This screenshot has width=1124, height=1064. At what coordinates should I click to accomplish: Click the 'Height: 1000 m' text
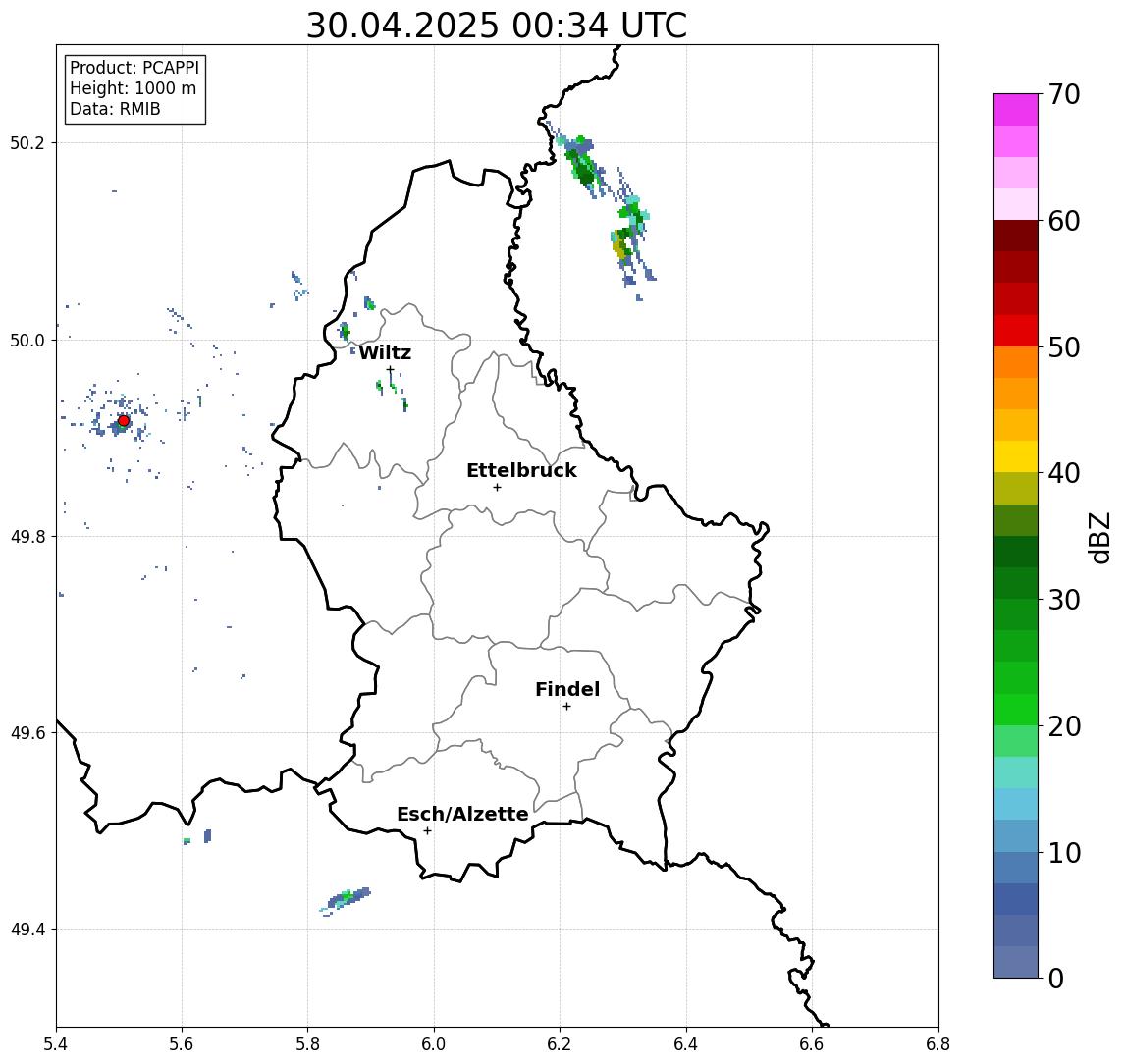coord(133,88)
